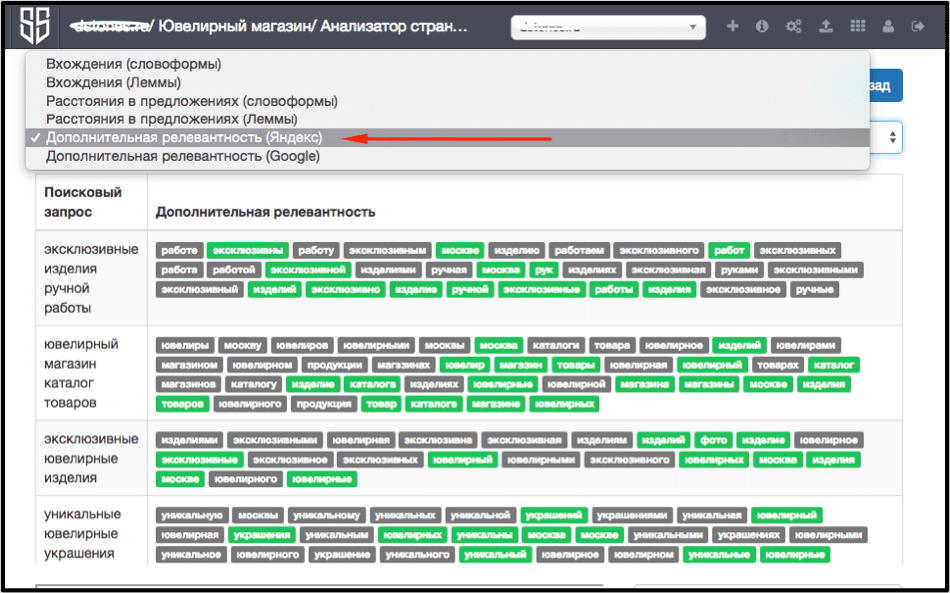The height and width of the screenshot is (593, 950).
Task: Click the upload icon in header
Action: point(826,27)
